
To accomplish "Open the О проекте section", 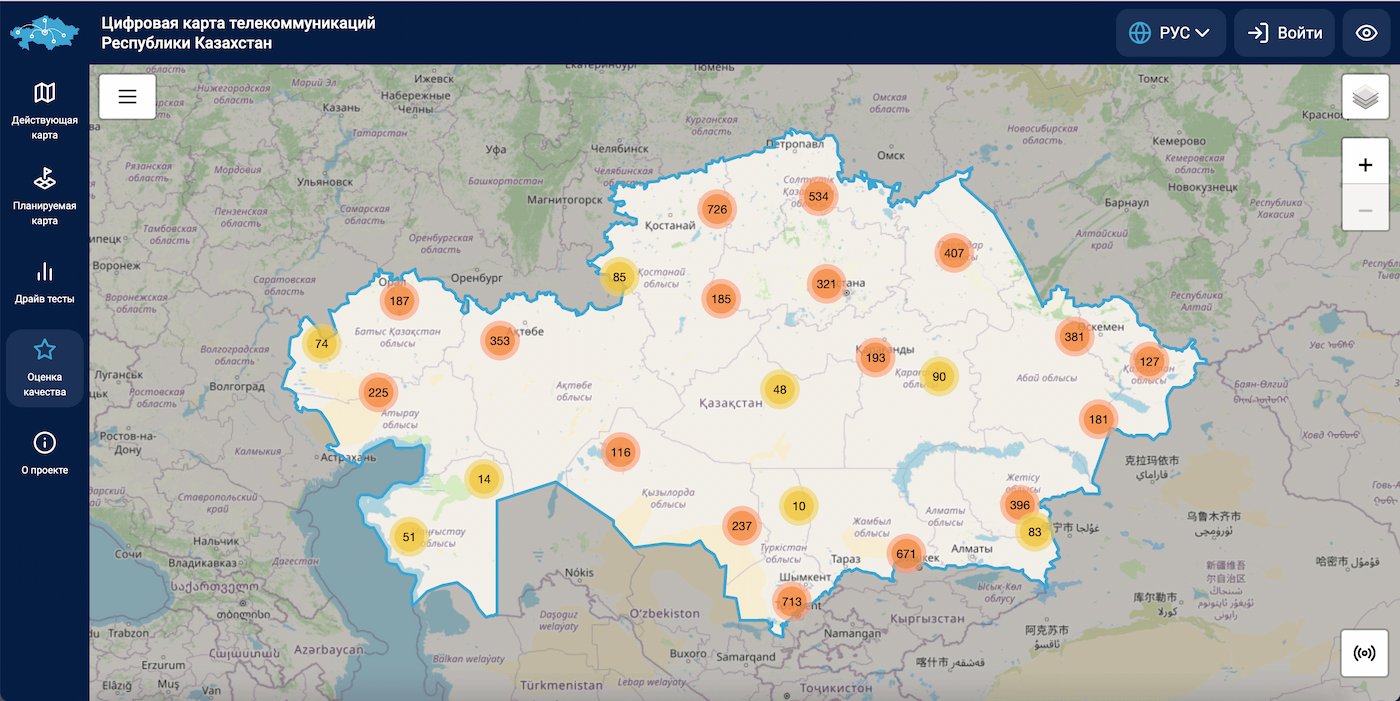I will click(44, 453).
